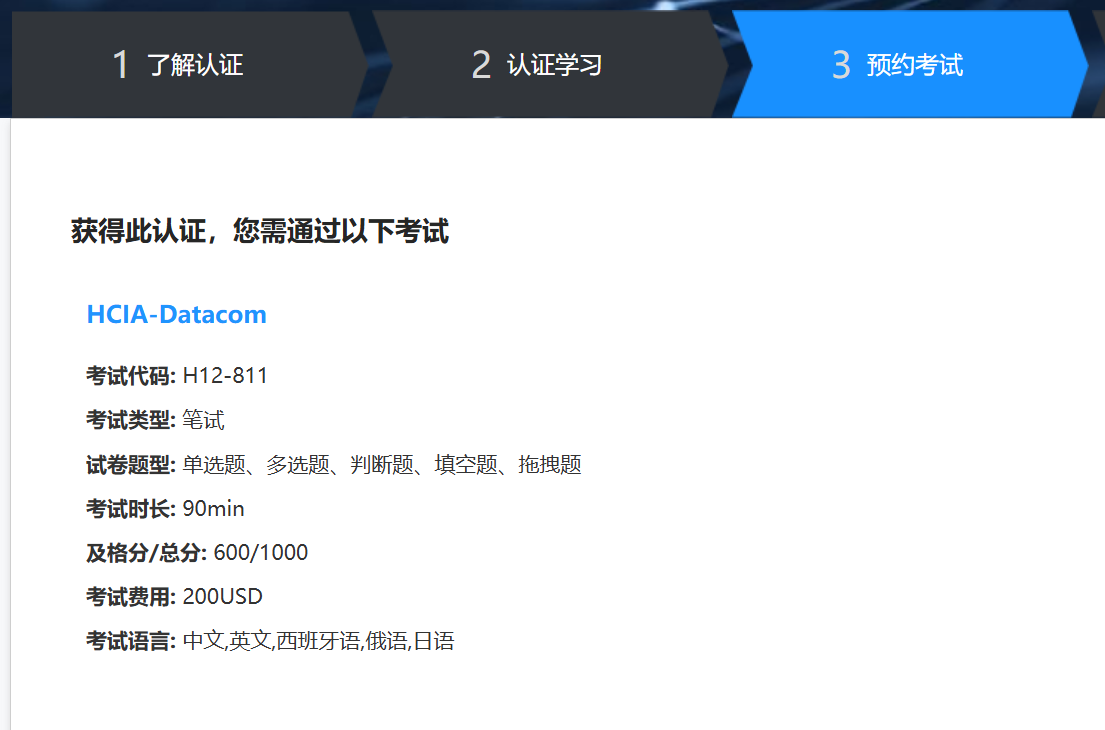Screen dimensions: 1105x730
Task: Click question types 单选题、多选题、判断题、填空题、拖拽题
Action: point(382,464)
